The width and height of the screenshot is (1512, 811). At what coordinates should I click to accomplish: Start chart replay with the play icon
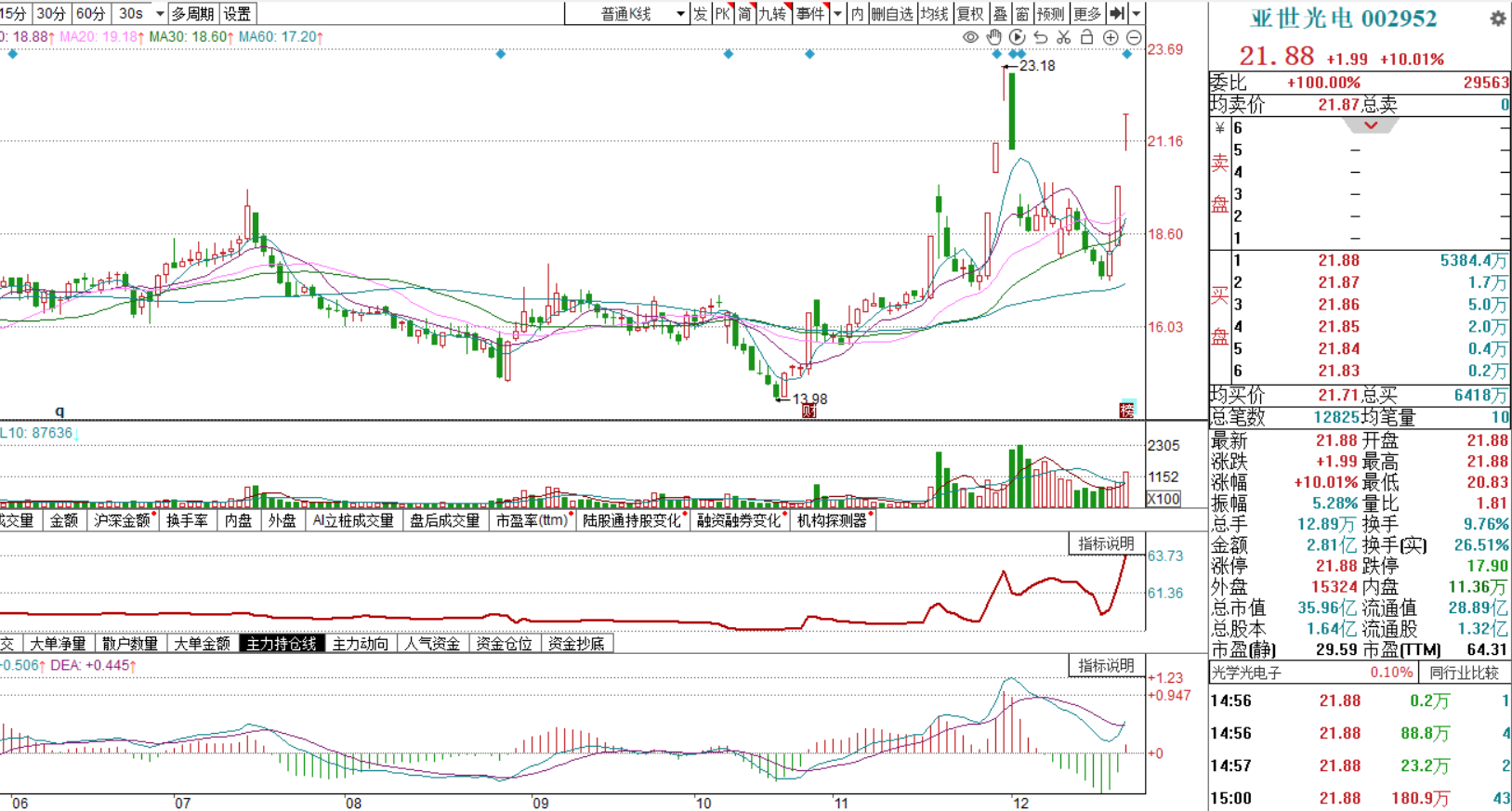1017,37
